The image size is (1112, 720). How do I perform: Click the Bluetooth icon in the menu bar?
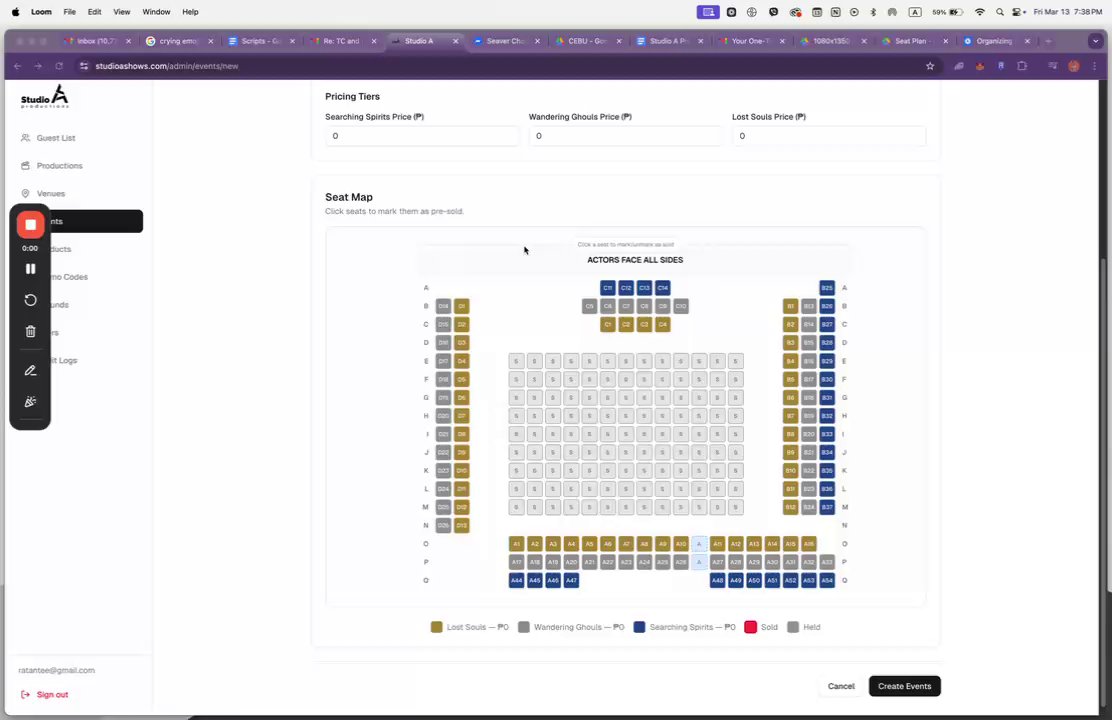[x=873, y=12]
